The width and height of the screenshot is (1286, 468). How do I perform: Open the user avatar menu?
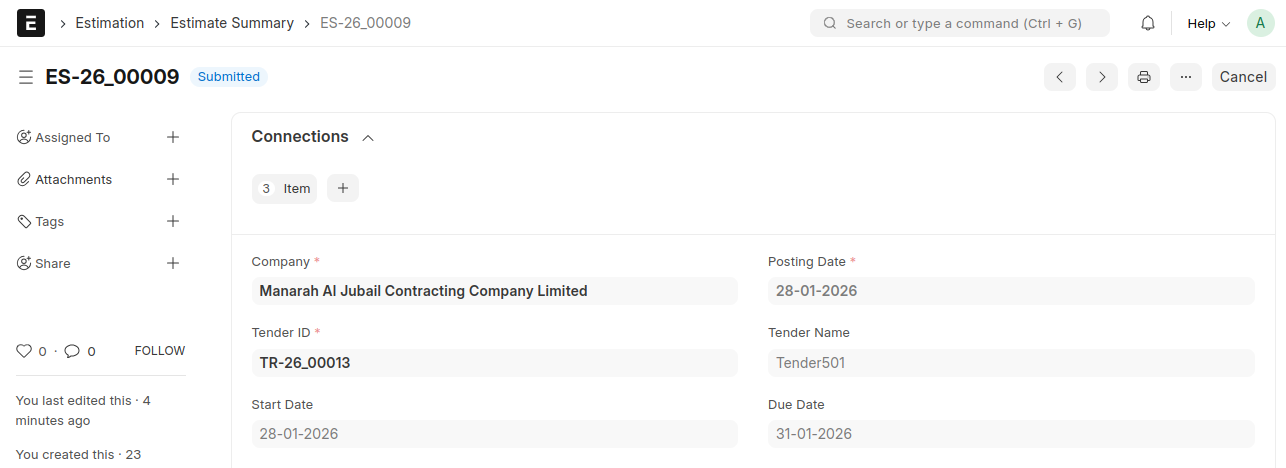pyautogui.click(x=1260, y=23)
